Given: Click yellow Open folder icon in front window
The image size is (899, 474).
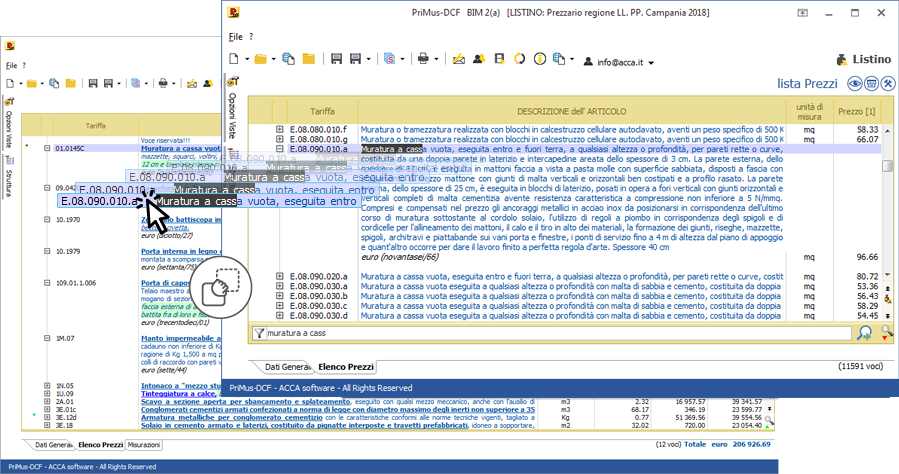Looking at the screenshot, I should [261, 59].
